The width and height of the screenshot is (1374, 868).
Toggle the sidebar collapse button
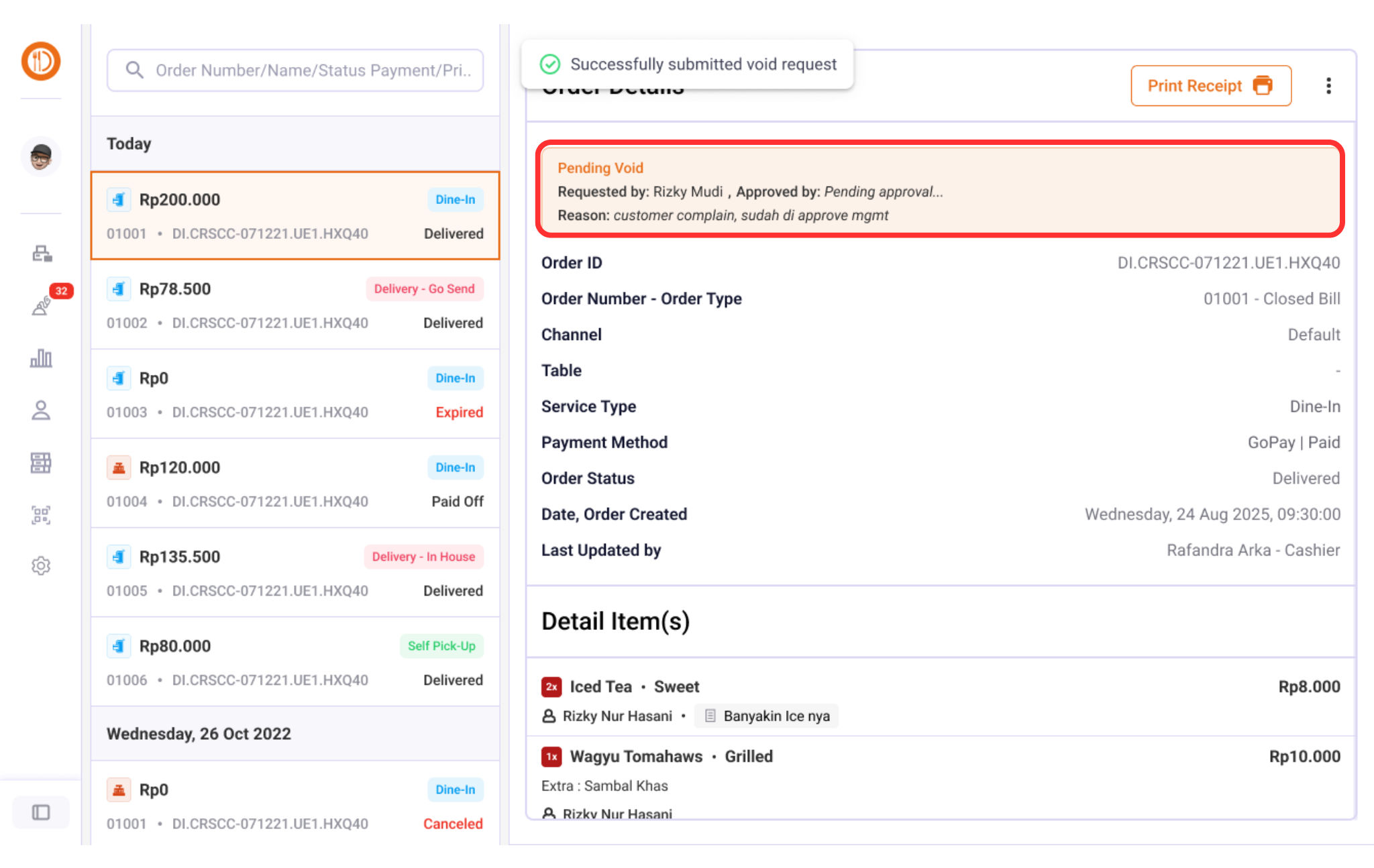click(41, 812)
